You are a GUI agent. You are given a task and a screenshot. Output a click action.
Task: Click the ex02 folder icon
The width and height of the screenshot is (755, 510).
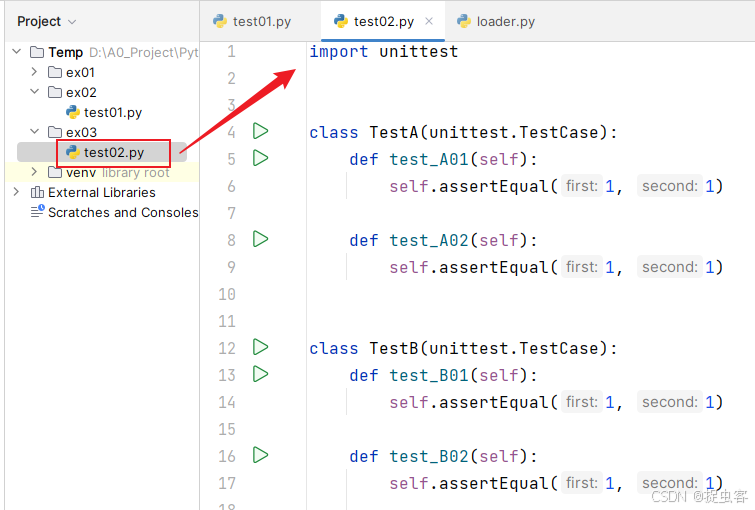pos(55,92)
